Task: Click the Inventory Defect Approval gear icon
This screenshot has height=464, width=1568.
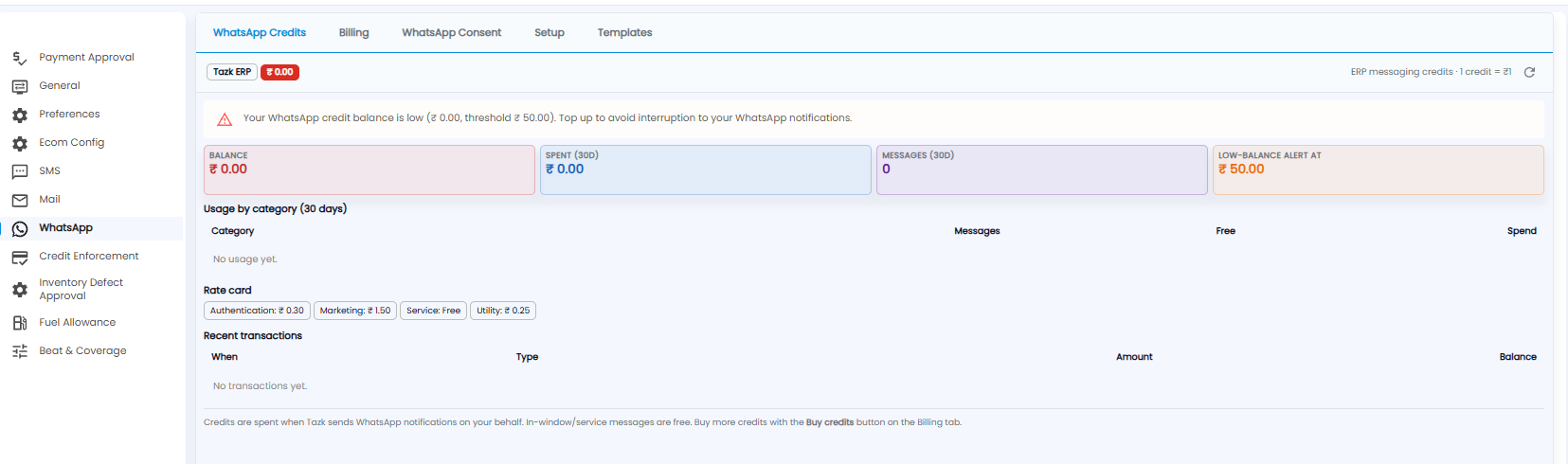Action: (20, 290)
